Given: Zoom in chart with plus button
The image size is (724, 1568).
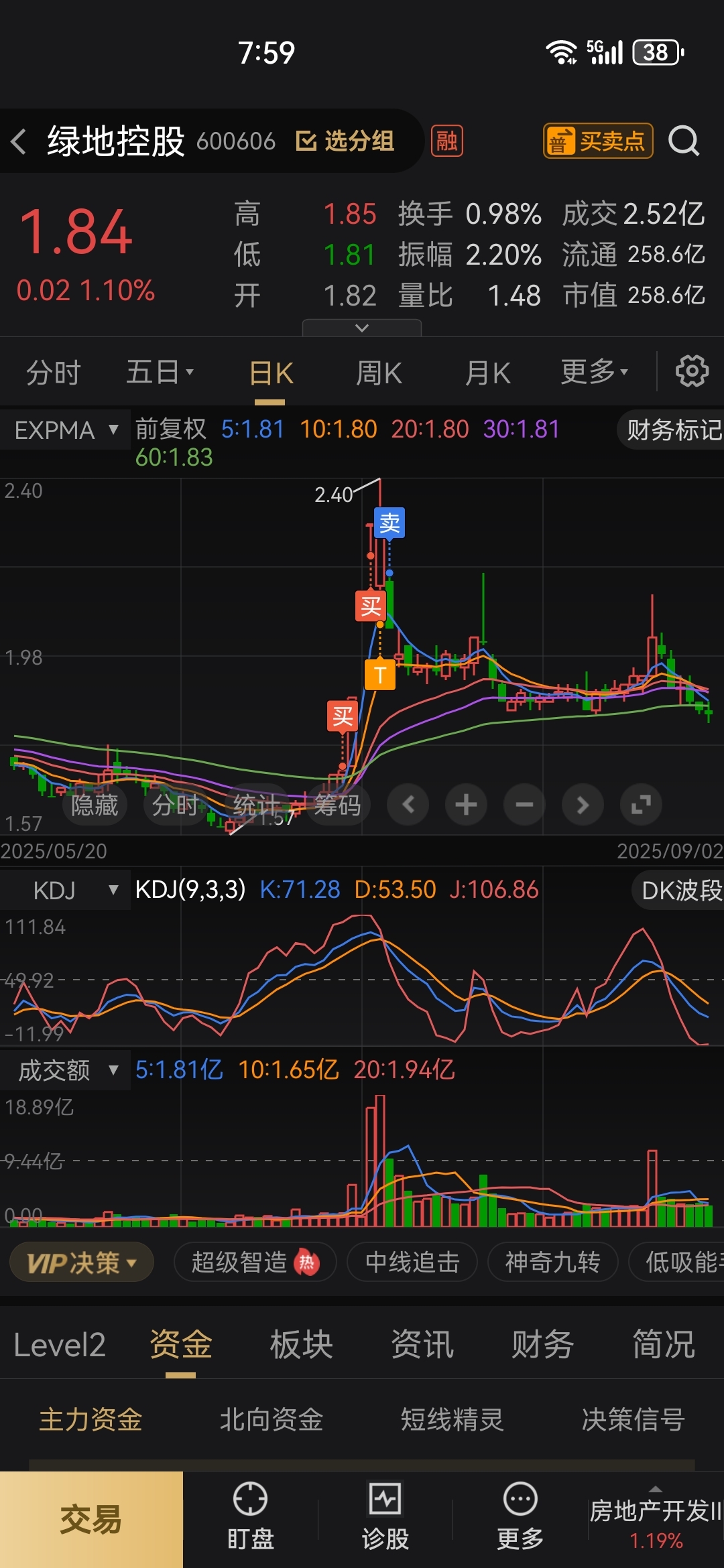Looking at the screenshot, I should pyautogui.click(x=467, y=804).
